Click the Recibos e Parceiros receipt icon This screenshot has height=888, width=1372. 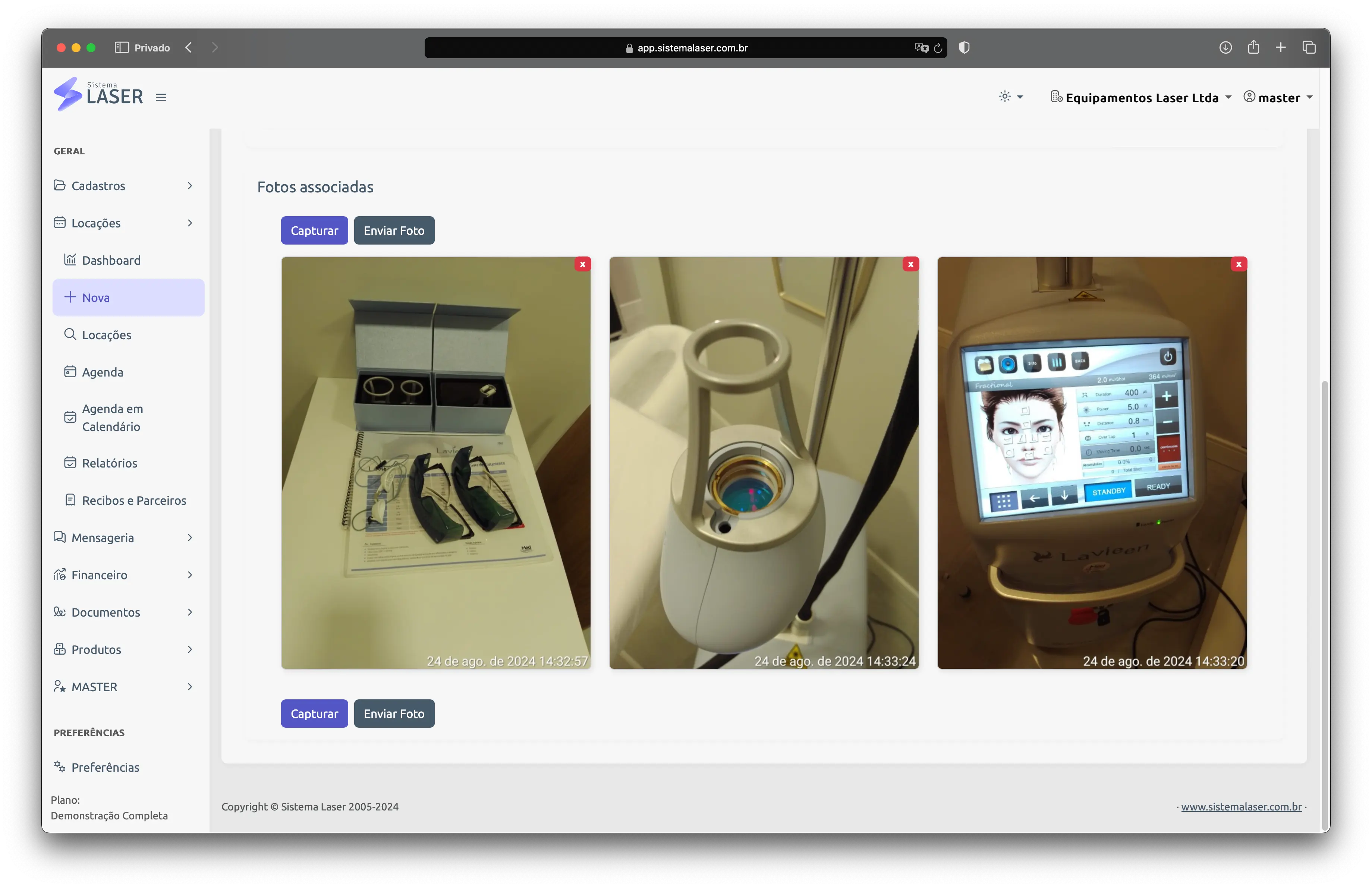point(70,500)
